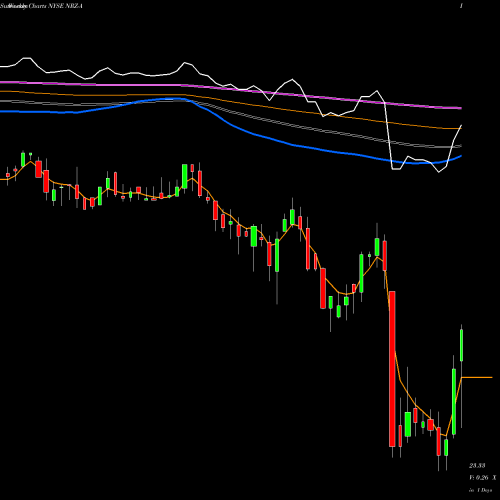This screenshot has height=500, width=500.
Task: Click the large red crash candle
Action: (392, 369)
